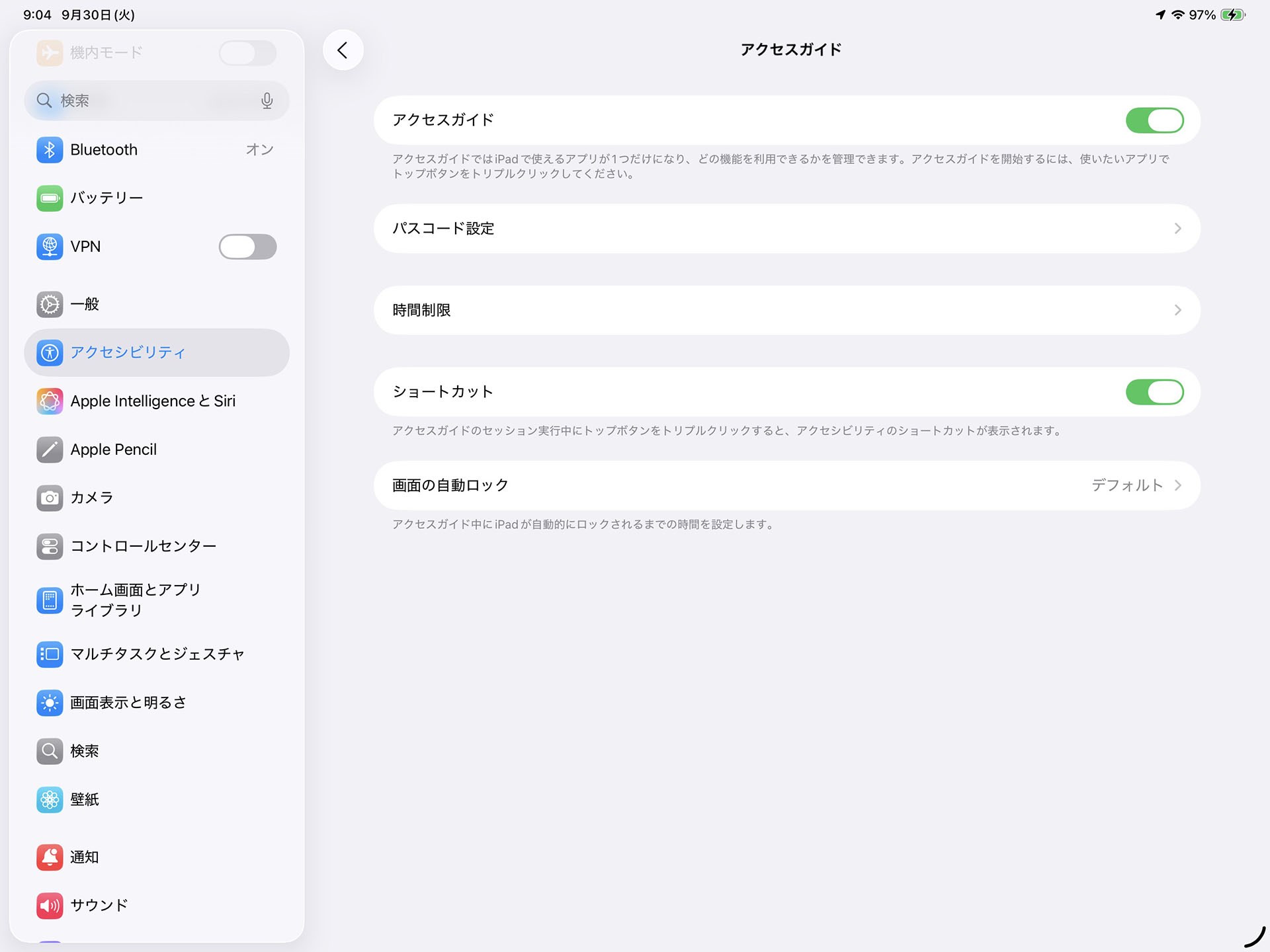Open Apple Intelligence と Siri settings
The height and width of the screenshot is (952, 1270).
click(153, 401)
